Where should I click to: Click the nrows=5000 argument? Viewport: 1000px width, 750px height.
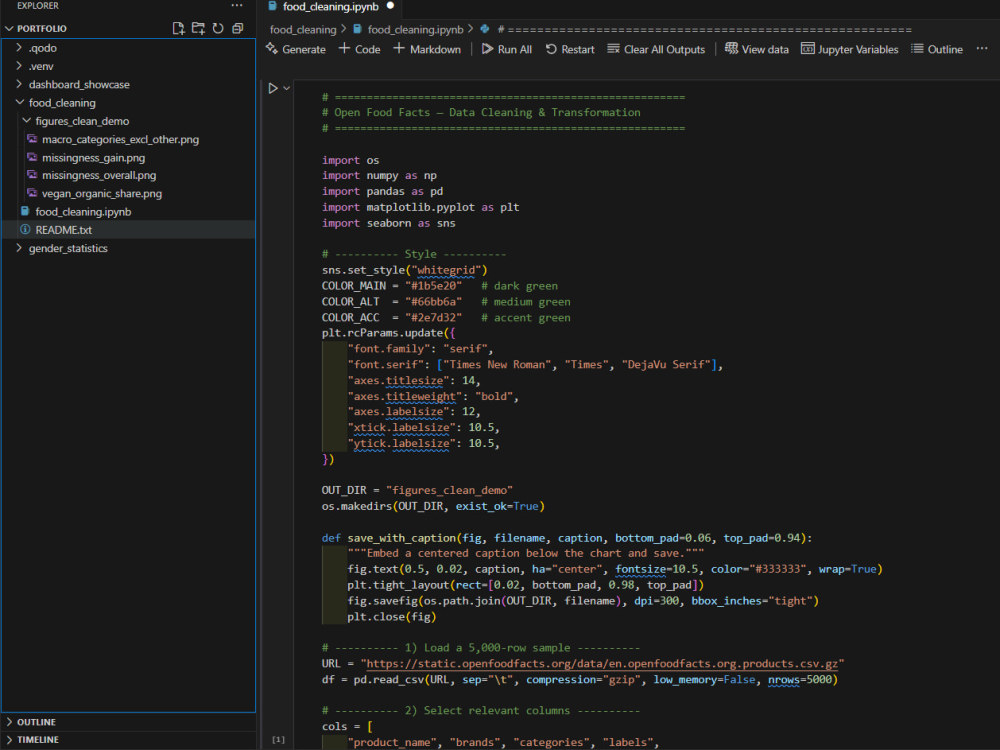coord(800,680)
